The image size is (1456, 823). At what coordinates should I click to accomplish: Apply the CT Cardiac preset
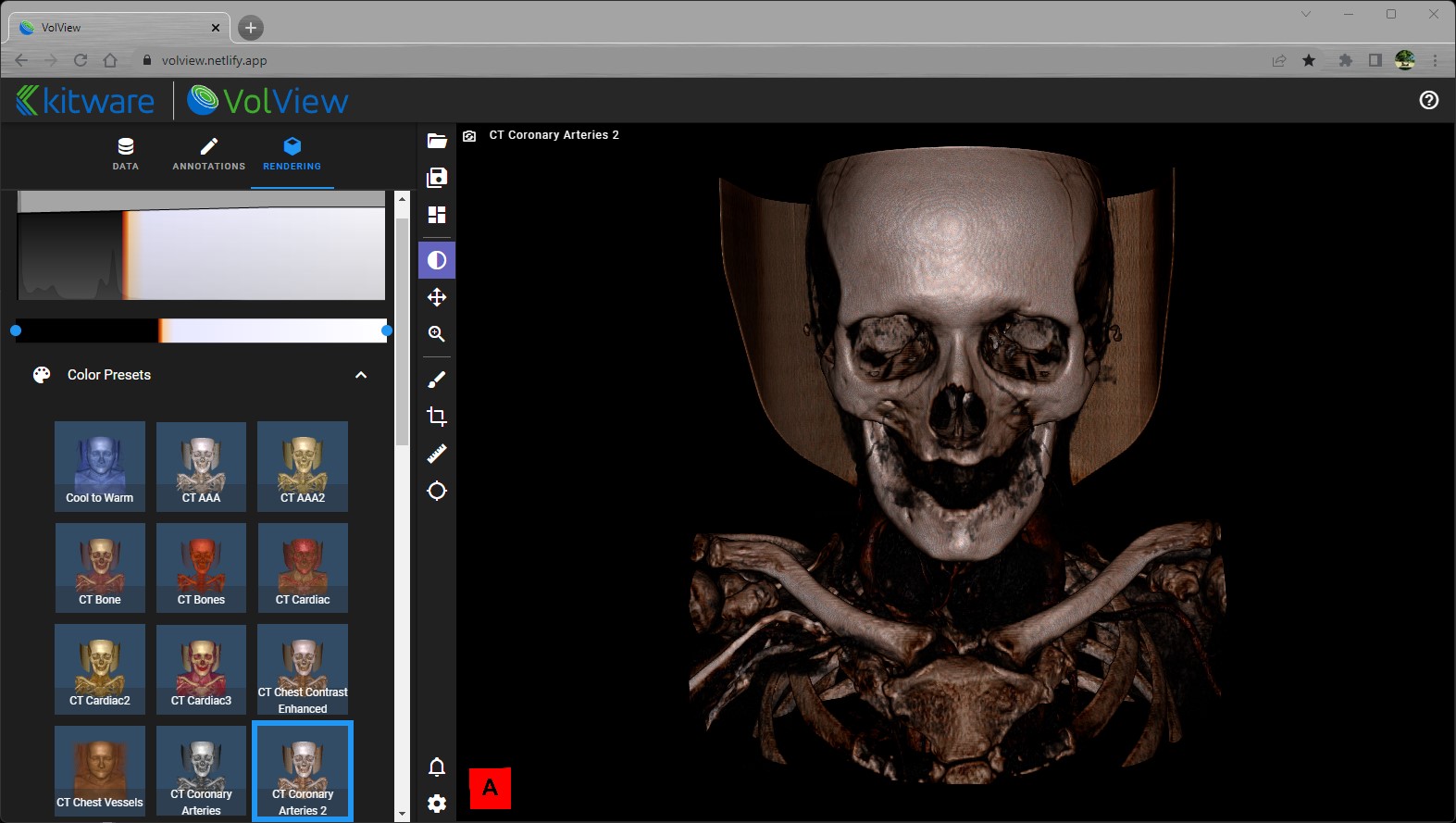click(x=303, y=568)
